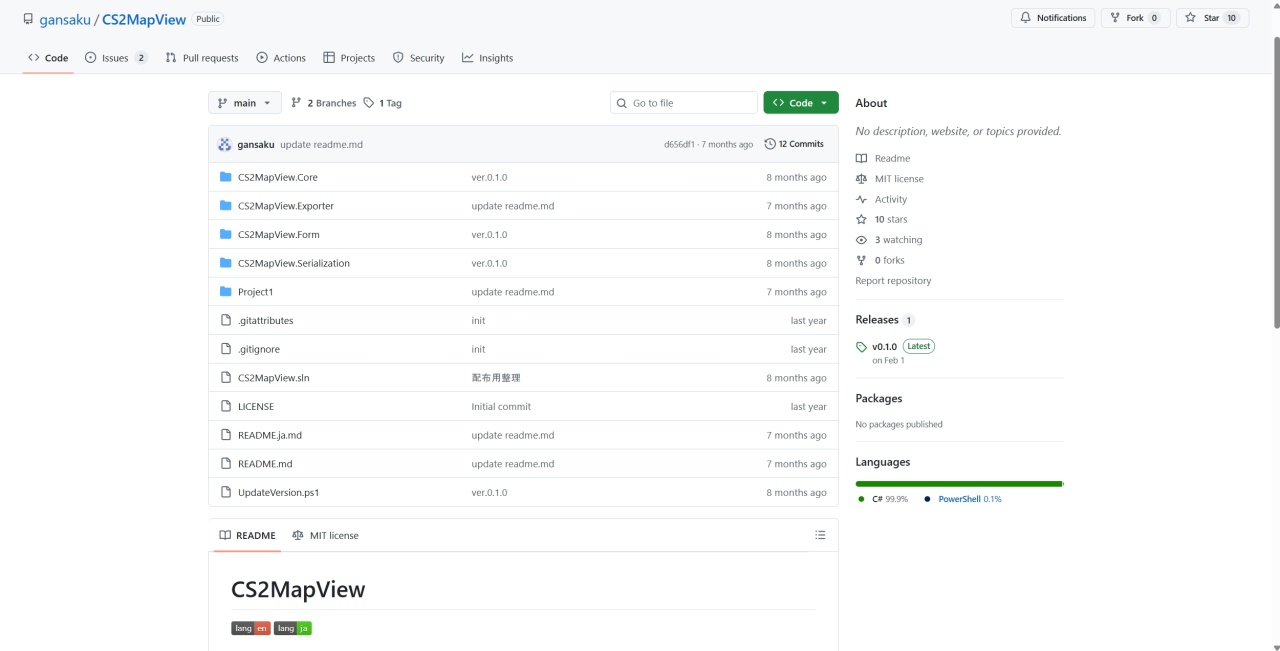Click the Notifications bell button
This screenshot has width=1280, height=651.
(1053, 18)
